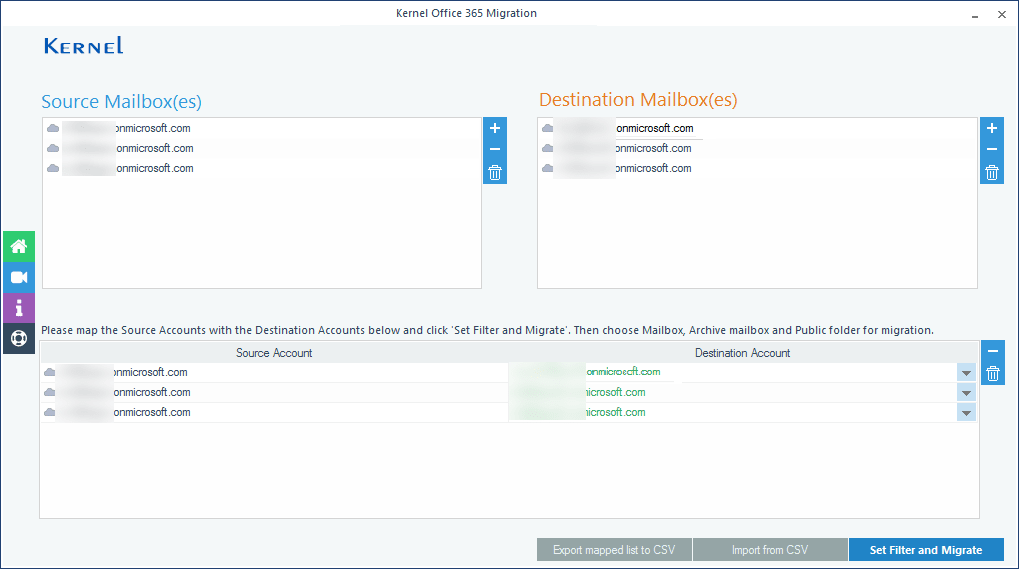
Task: Click cloud icon of third destination mailbox
Action: pyautogui.click(x=548, y=169)
